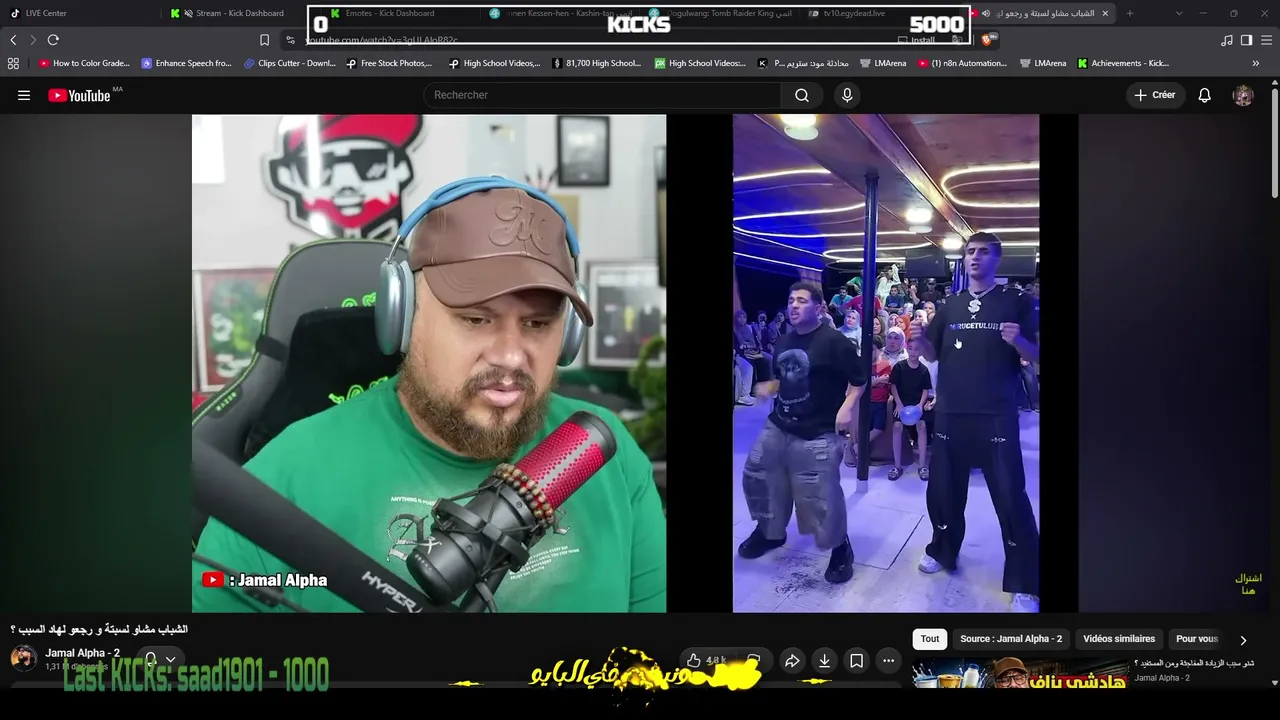
Task: Open محادثة مود ستريم bookmark
Action: [803, 63]
